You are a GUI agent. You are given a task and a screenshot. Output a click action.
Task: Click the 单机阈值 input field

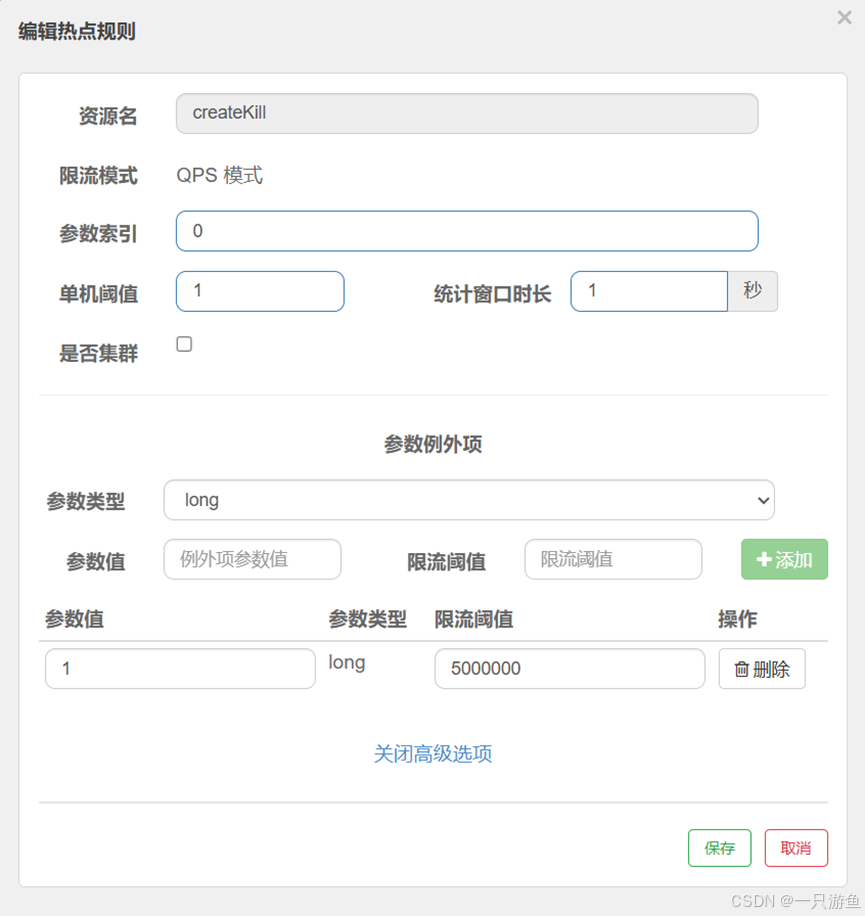tap(260, 291)
